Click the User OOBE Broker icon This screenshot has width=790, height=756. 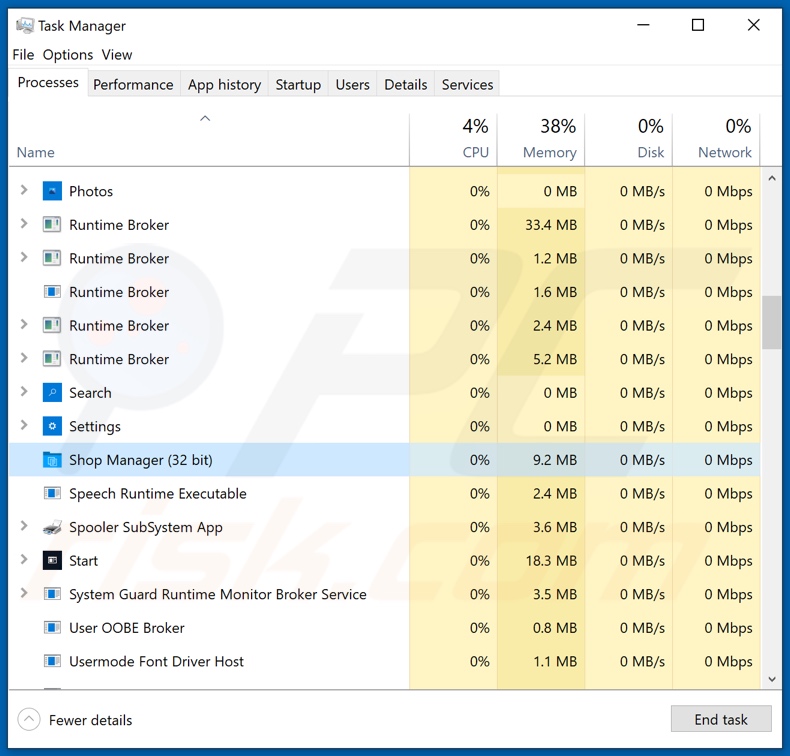52,628
